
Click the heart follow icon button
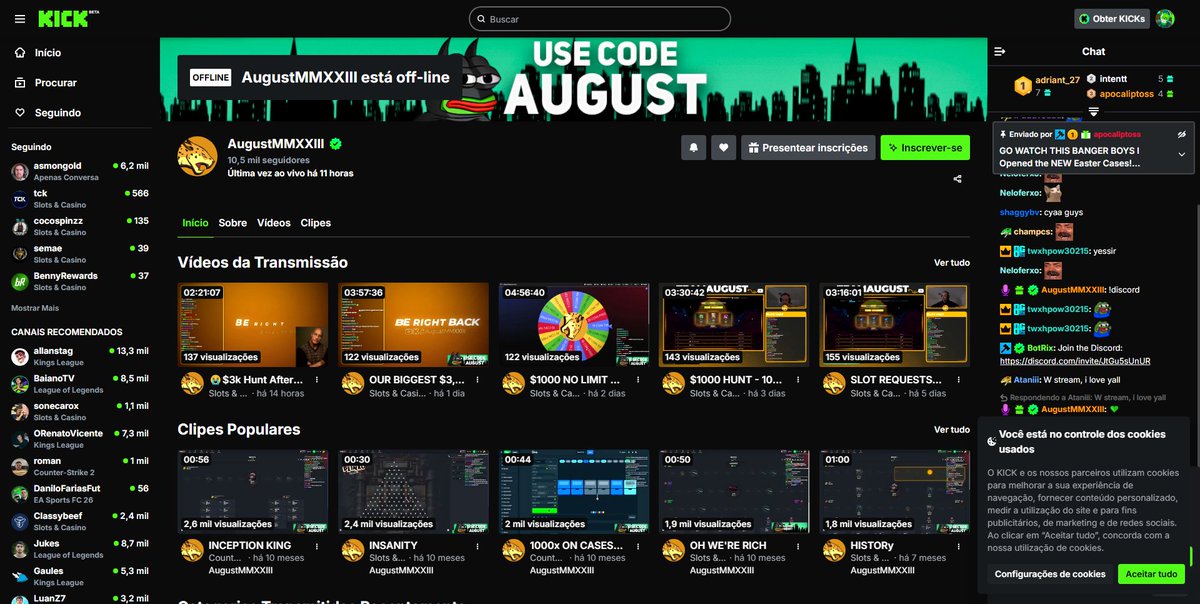coord(724,148)
